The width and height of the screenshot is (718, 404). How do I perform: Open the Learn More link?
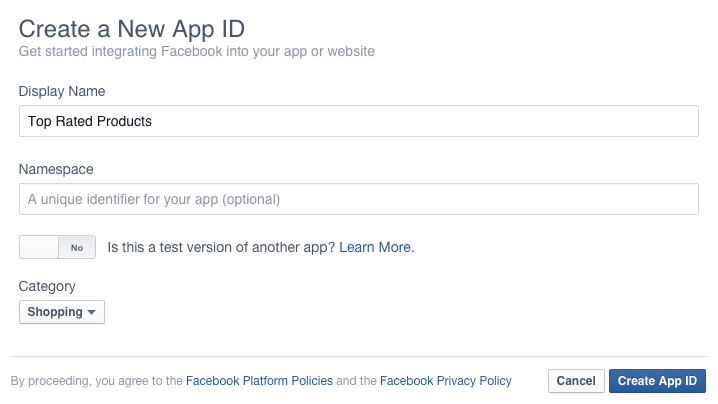click(x=375, y=247)
